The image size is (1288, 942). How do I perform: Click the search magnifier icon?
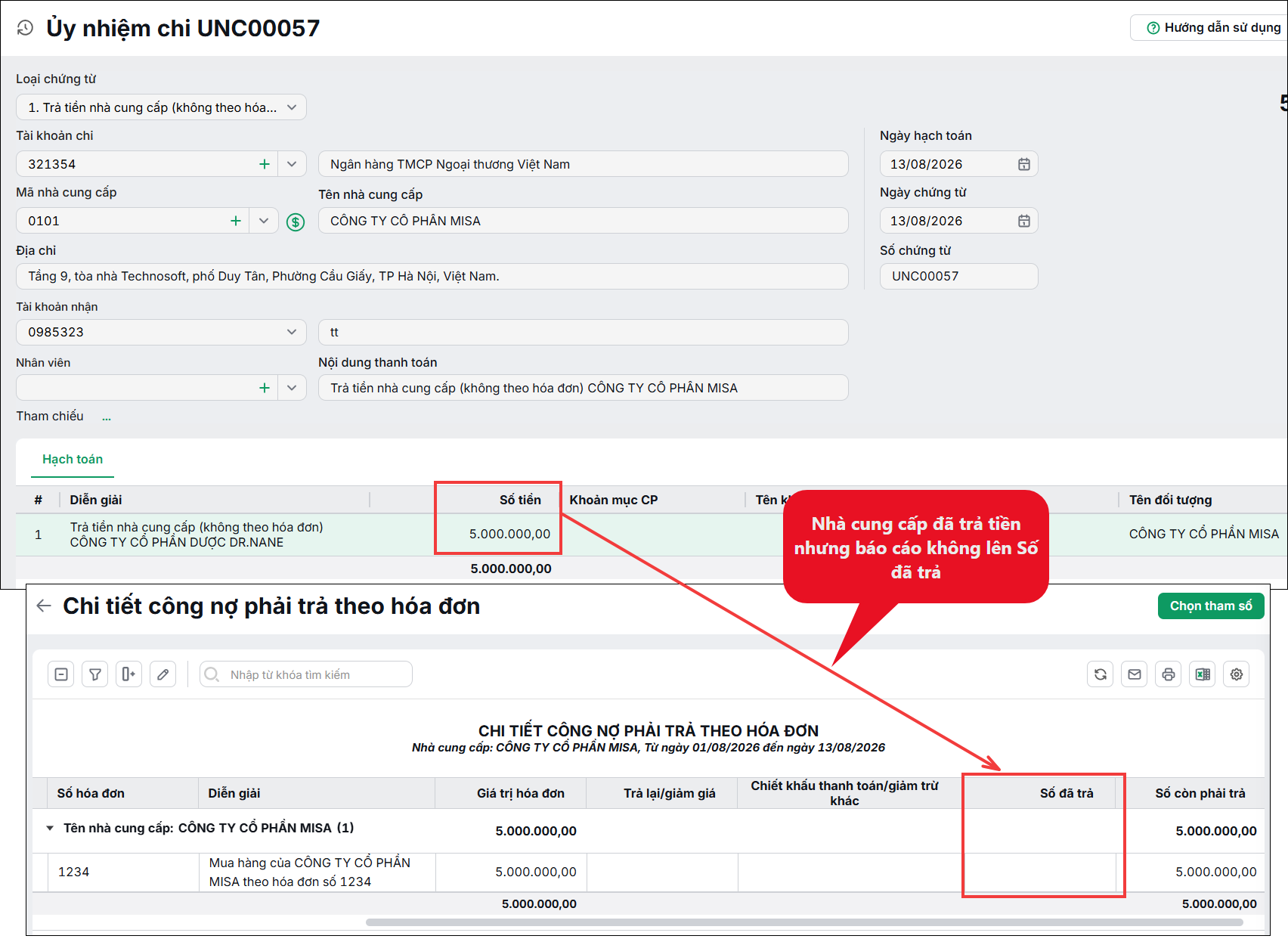coord(212,674)
